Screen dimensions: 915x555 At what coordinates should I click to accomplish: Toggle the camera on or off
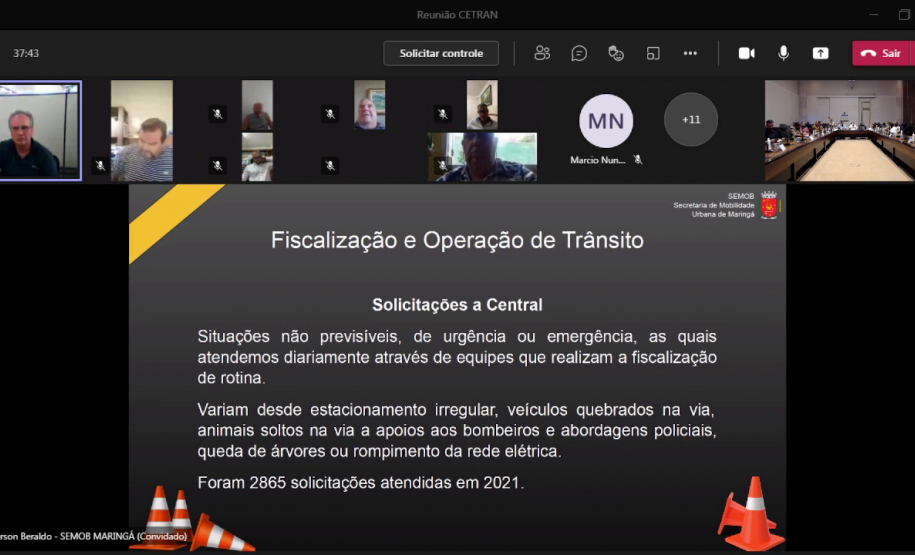coord(746,53)
